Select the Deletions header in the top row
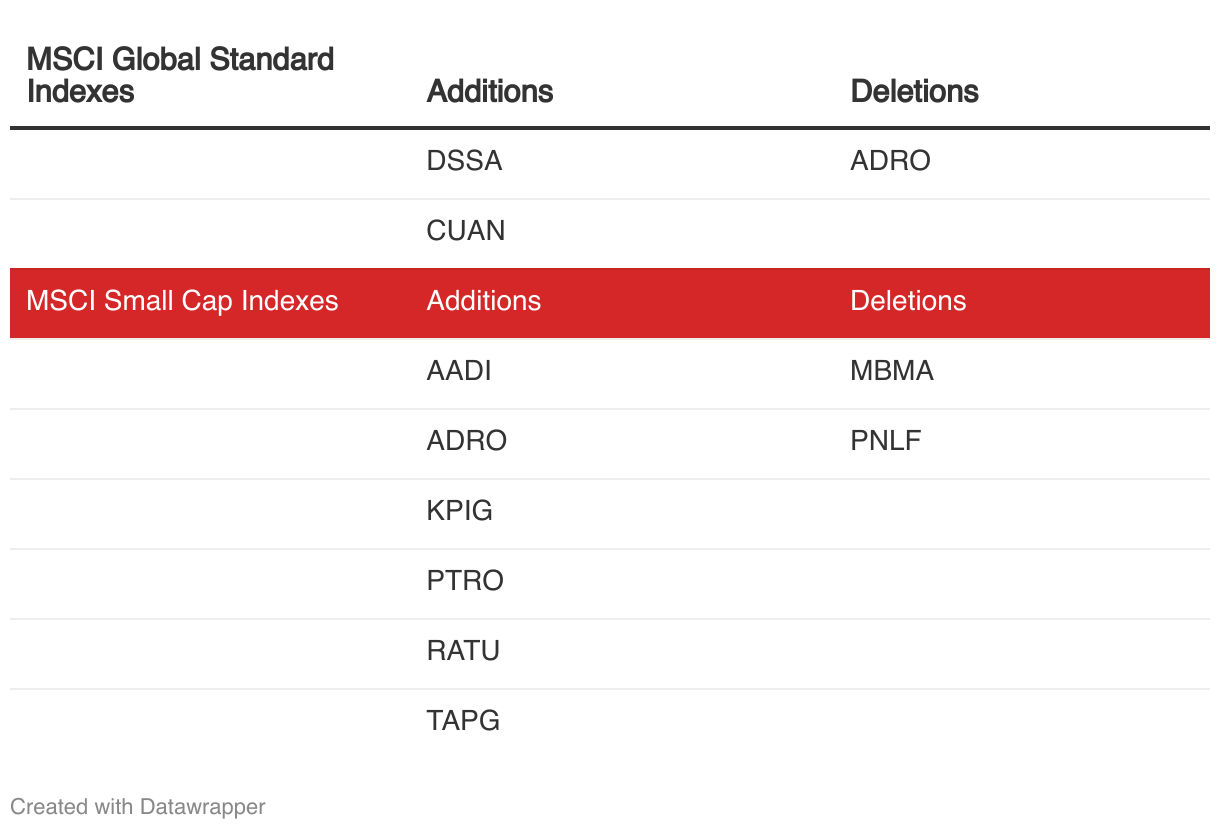This screenshot has width=1220, height=830. pyautogui.click(x=914, y=91)
